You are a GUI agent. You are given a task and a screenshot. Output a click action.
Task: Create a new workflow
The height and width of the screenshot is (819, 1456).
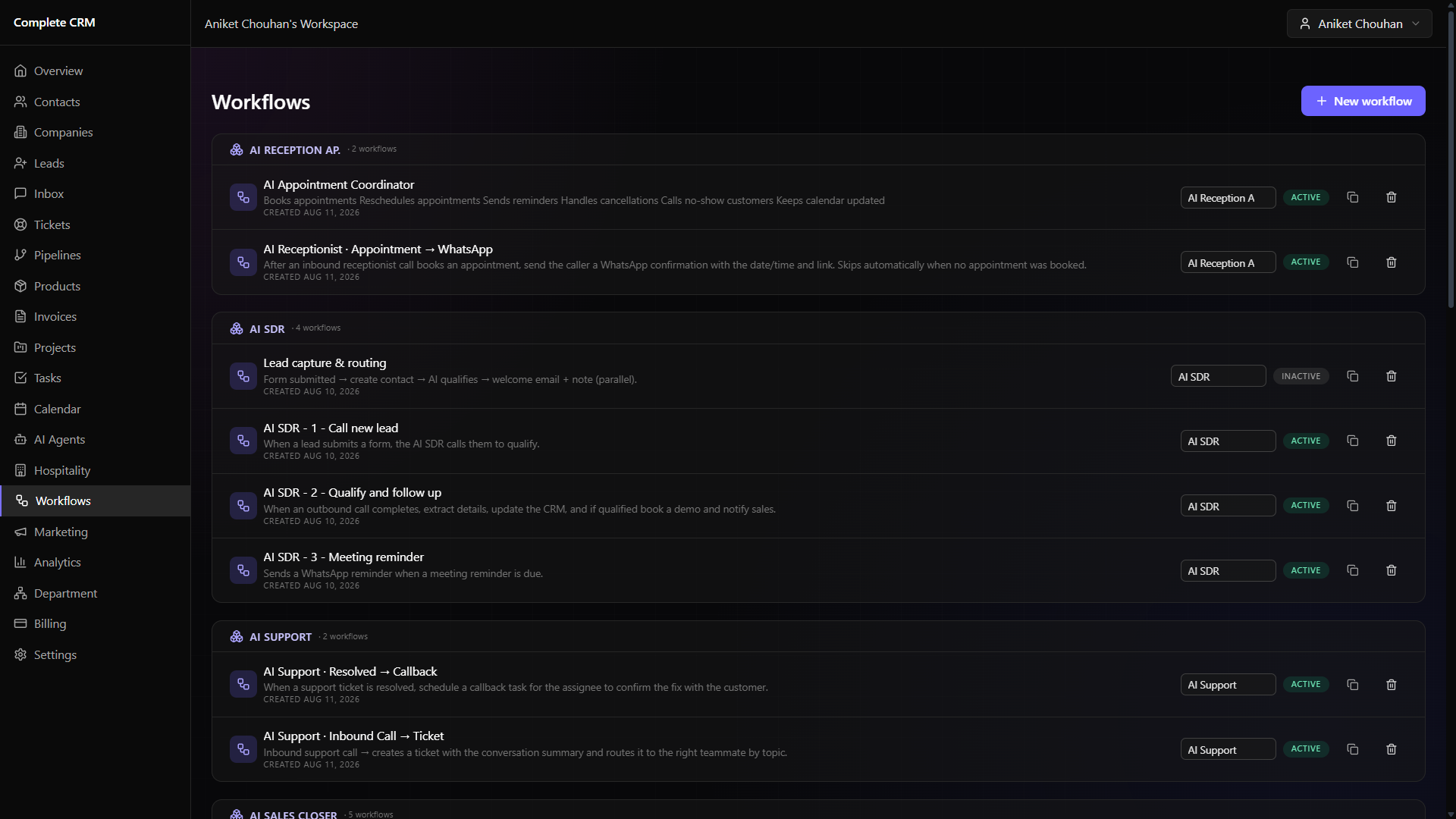point(1363,101)
